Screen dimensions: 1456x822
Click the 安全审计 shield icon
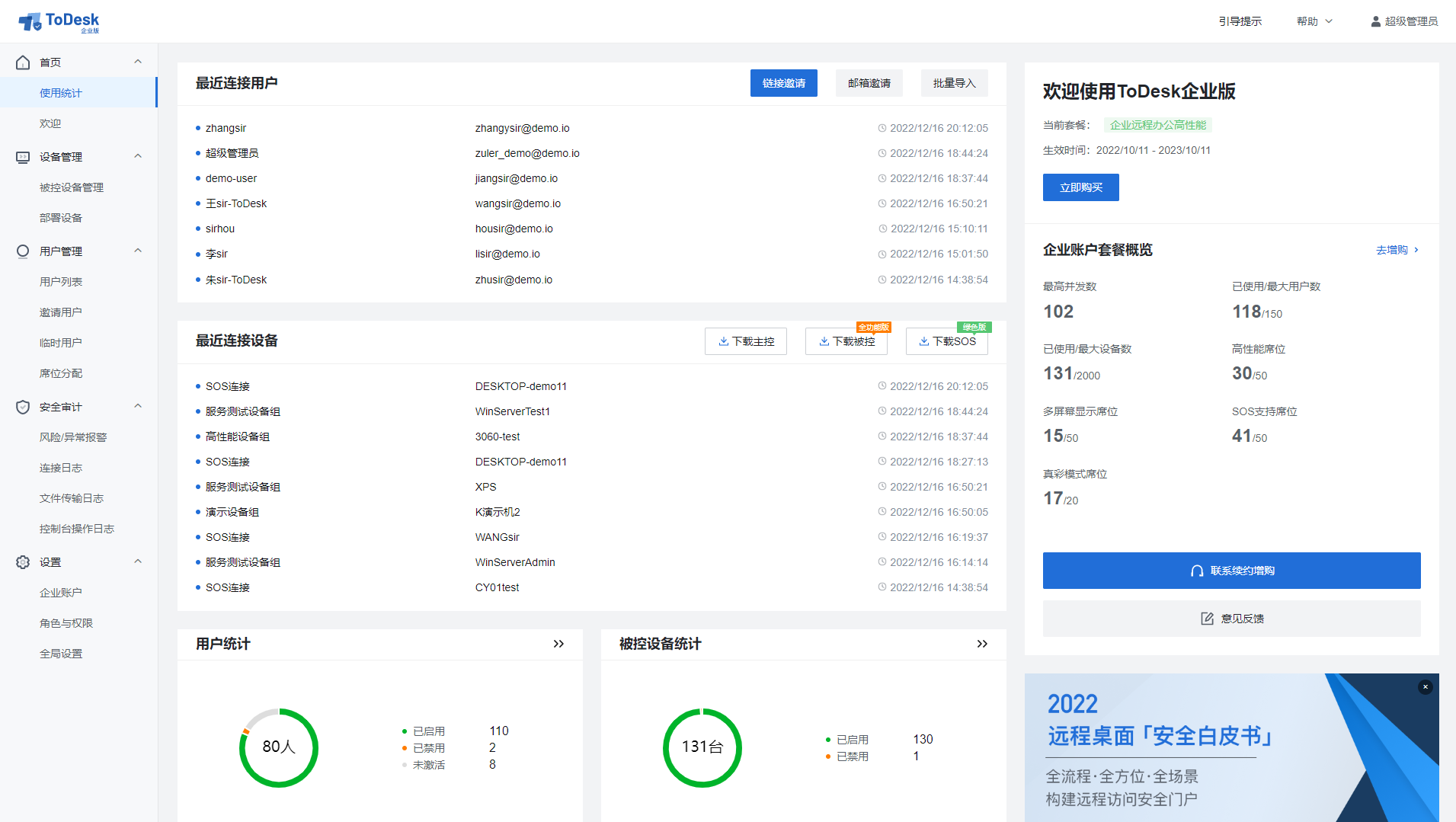click(23, 407)
